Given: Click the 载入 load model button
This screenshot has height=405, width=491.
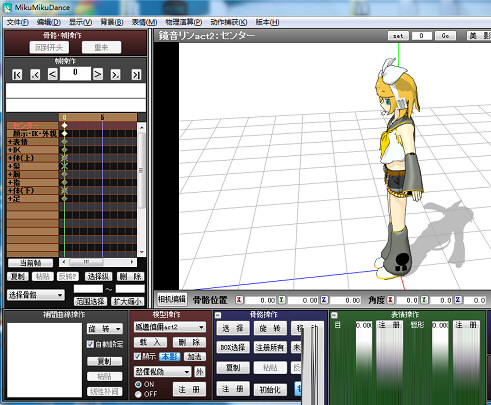Looking at the screenshot, I should [150, 342].
